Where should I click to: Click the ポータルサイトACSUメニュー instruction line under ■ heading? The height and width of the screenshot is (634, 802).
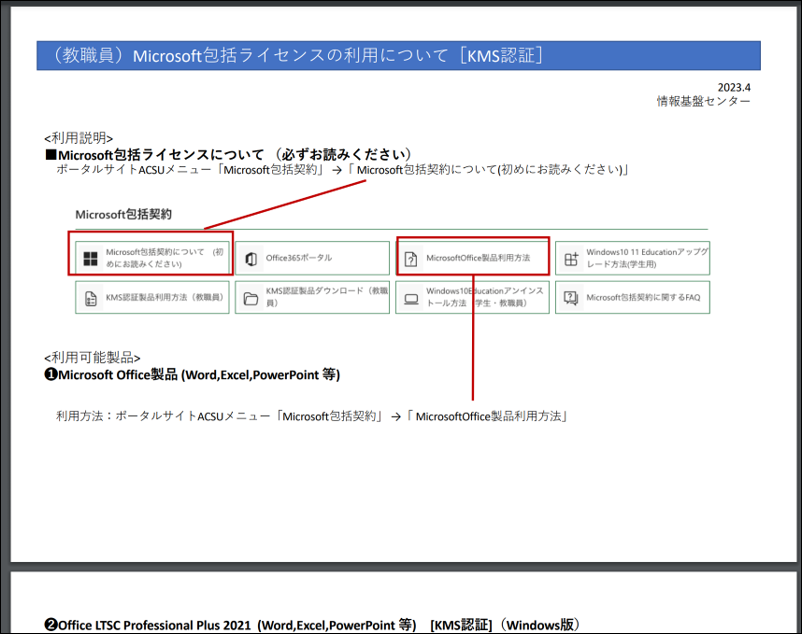[342, 170]
